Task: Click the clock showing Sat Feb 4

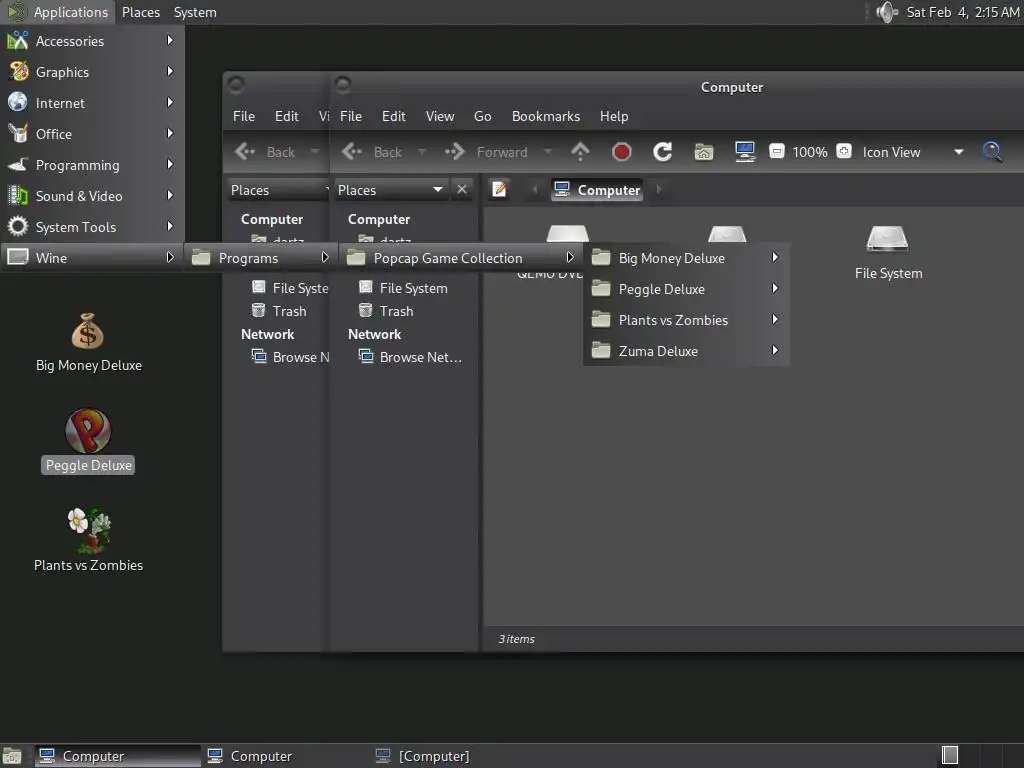Action: point(963,12)
